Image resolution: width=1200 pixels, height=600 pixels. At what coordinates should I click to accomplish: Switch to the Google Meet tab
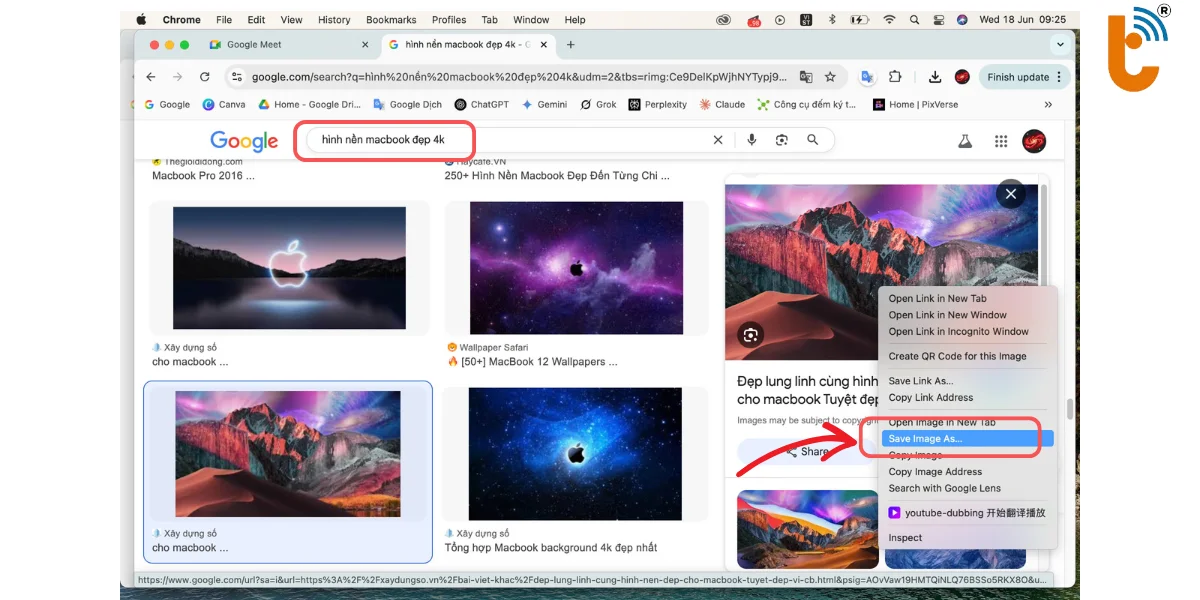pos(254,45)
